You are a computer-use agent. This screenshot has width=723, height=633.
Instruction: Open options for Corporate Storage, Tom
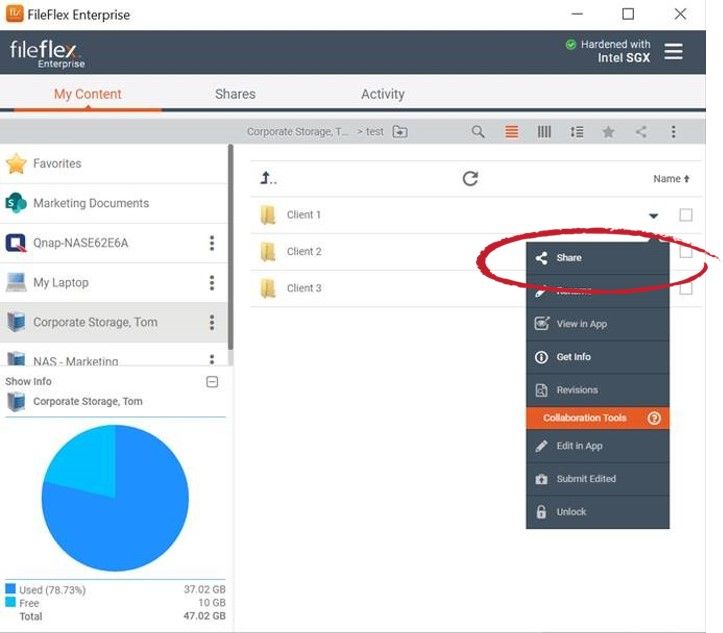pos(212,322)
